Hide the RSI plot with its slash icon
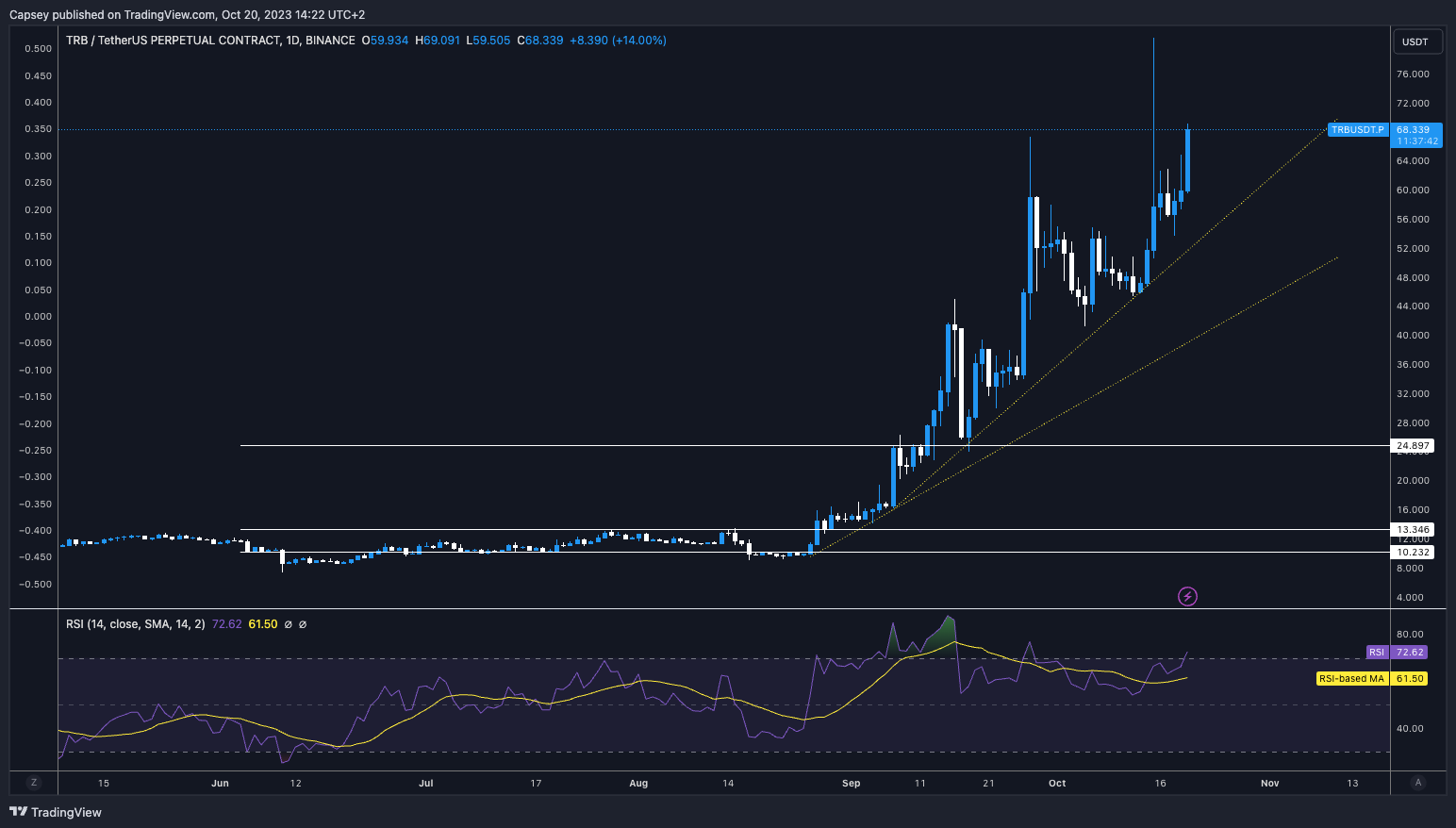The width and height of the screenshot is (1456, 828). (x=288, y=624)
